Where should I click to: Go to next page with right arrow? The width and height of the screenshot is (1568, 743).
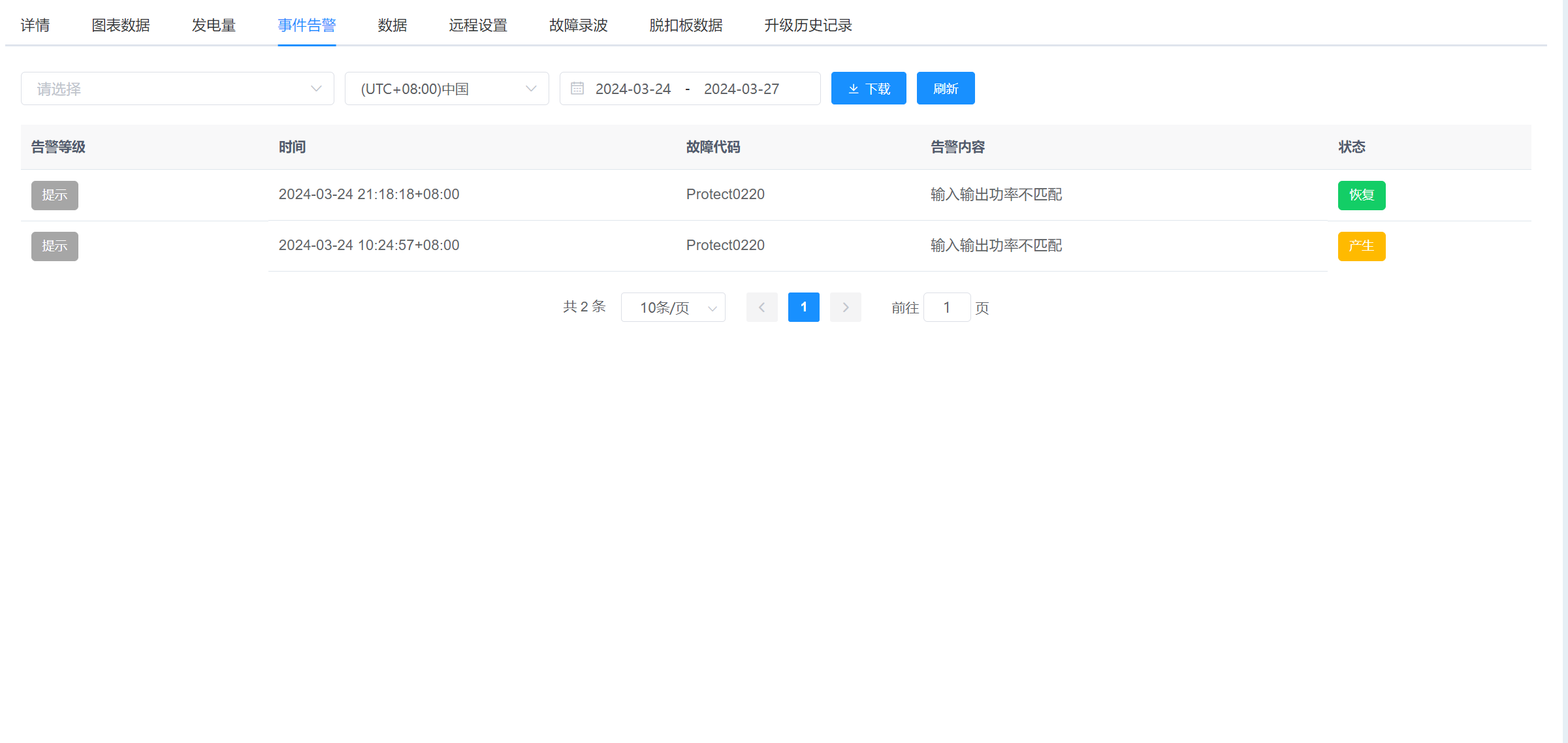tap(846, 308)
